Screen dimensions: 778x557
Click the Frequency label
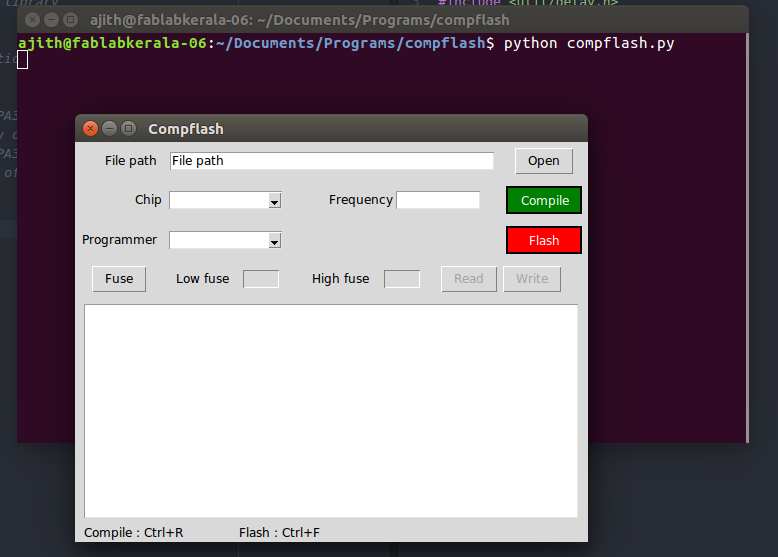tap(361, 200)
